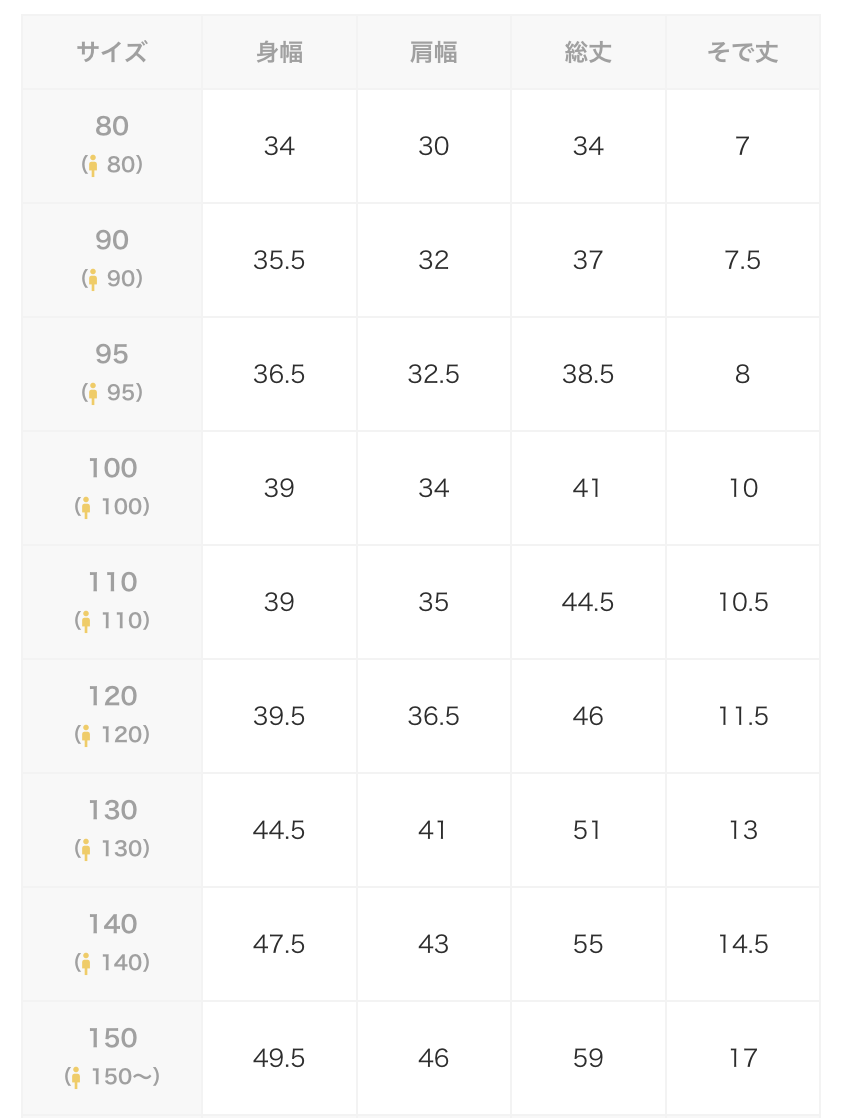The width and height of the screenshot is (844, 1118).
Task: Click the size 80 row label
Action: point(112,146)
